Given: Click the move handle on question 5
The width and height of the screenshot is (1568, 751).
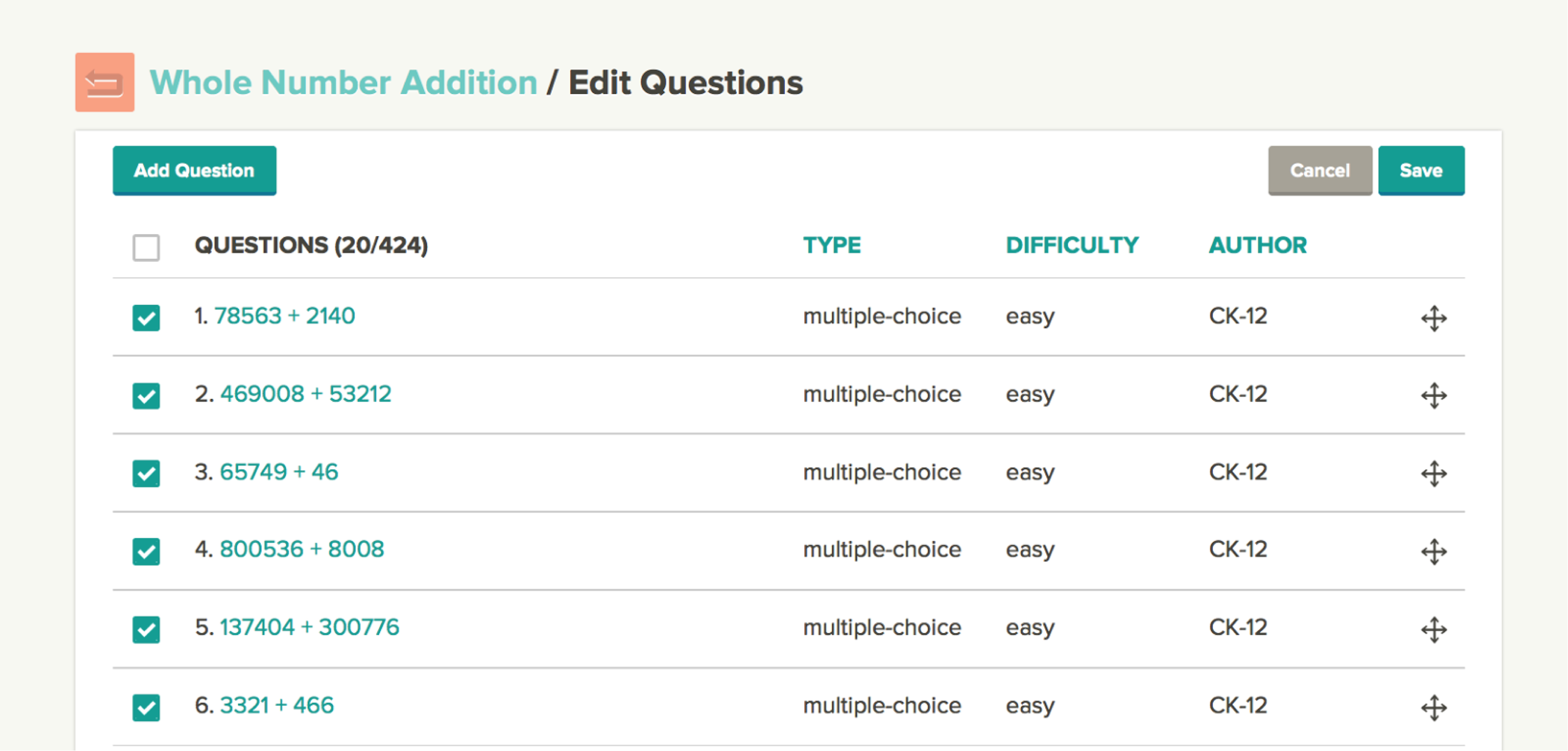Looking at the screenshot, I should (1433, 629).
